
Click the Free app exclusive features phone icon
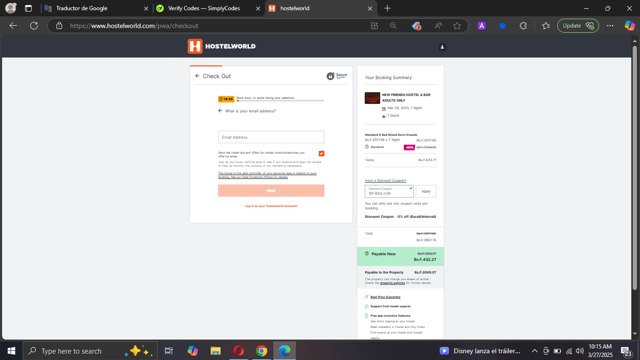367,316
